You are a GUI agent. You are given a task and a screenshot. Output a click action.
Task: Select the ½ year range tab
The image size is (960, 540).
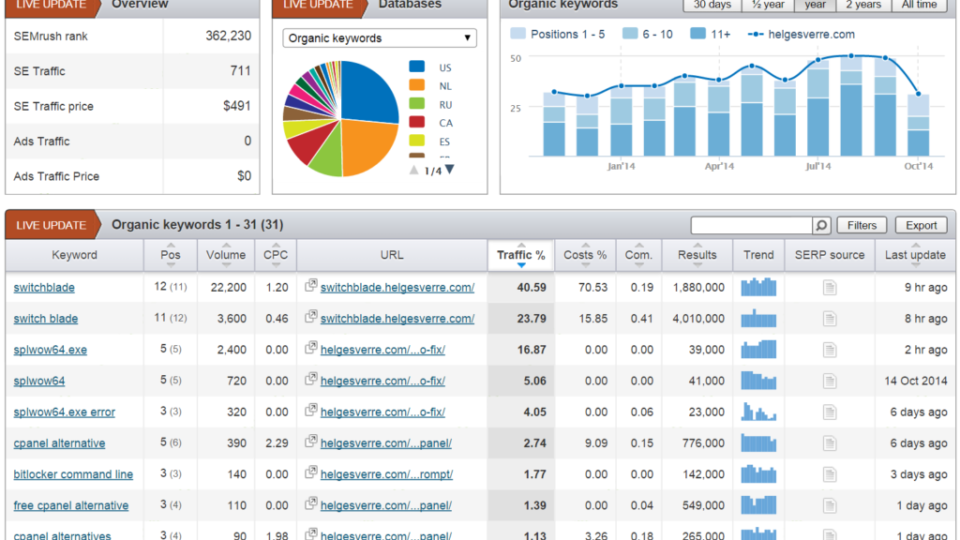pyautogui.click(x=768, y=5)
